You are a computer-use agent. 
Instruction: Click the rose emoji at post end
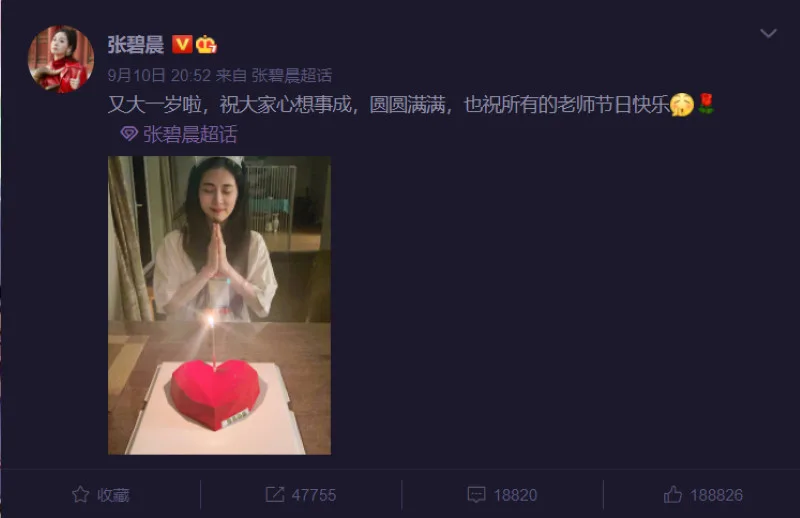tap(706, 104)
